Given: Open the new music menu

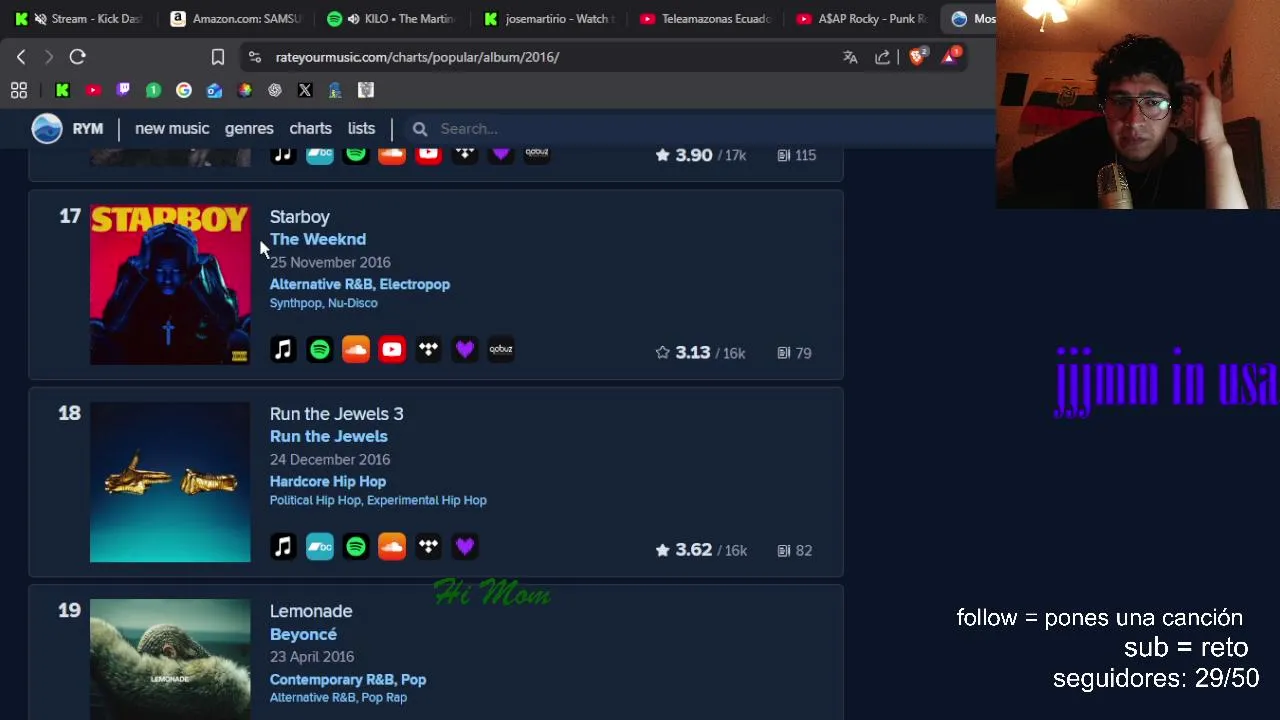Looking at the screenshot, I should [x=172, y=128].
